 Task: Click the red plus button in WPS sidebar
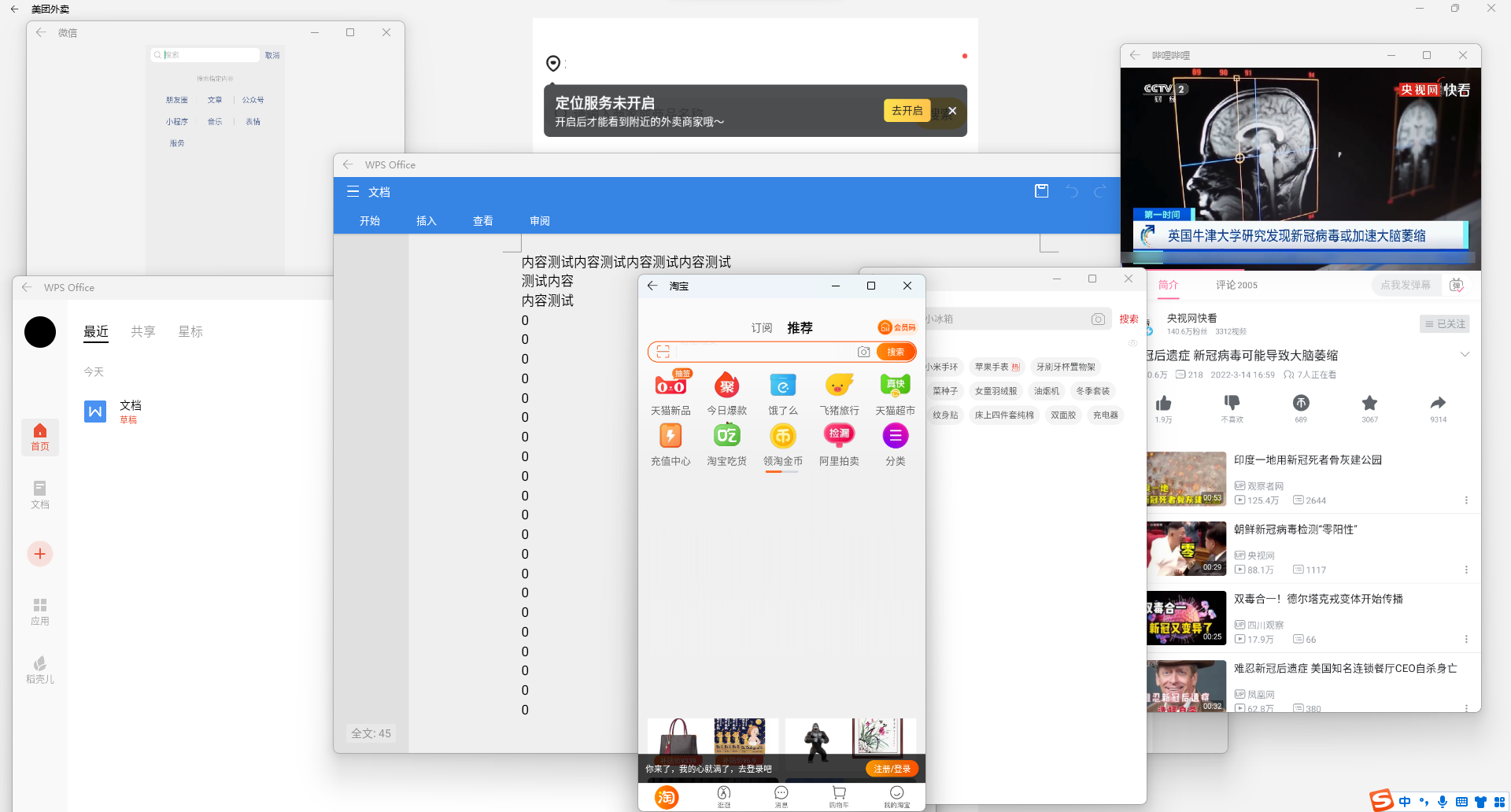[x=40, y=554]
